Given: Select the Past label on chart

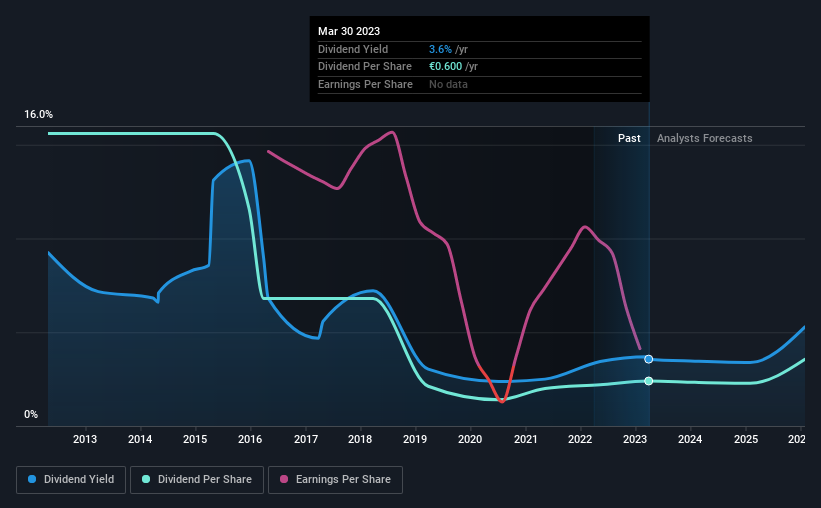Looking at the screenshot, I should click(x=629, y=138).
